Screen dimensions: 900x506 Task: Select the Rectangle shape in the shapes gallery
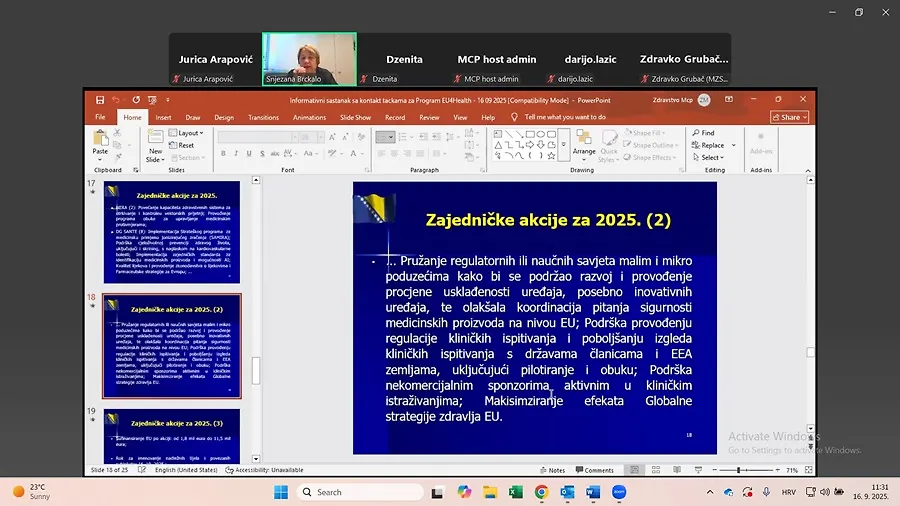[530, 134]
